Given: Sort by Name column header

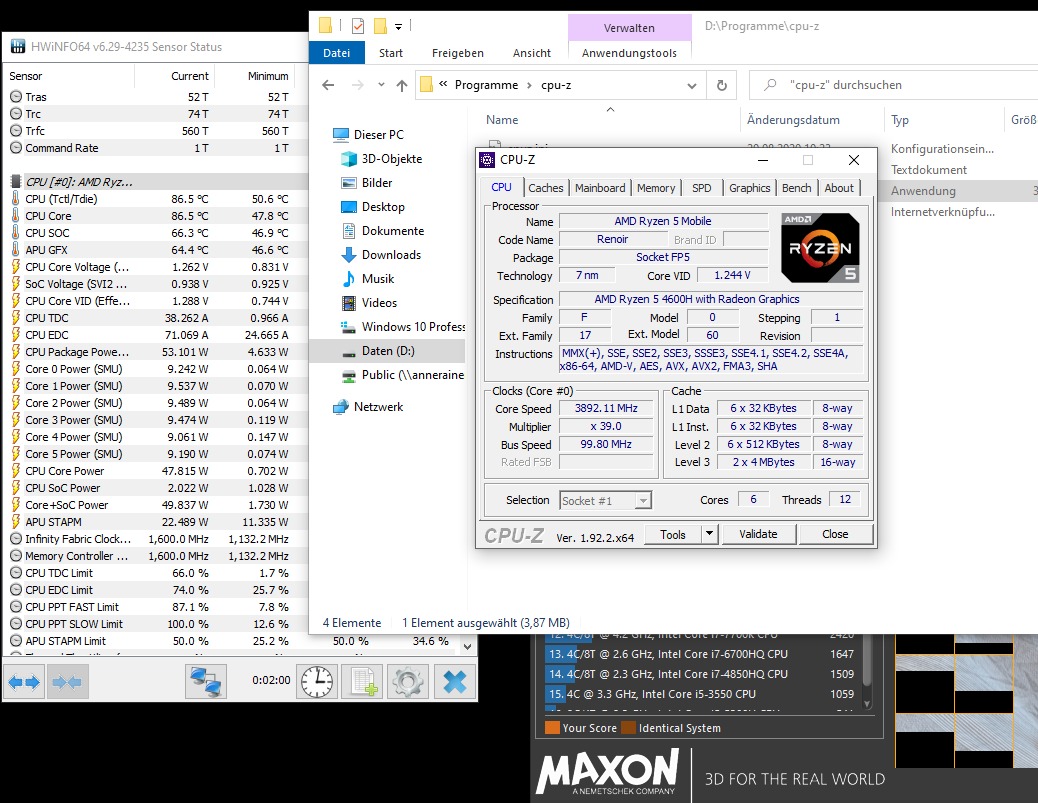Looking at the screenshot, I should tap(502, 120).
